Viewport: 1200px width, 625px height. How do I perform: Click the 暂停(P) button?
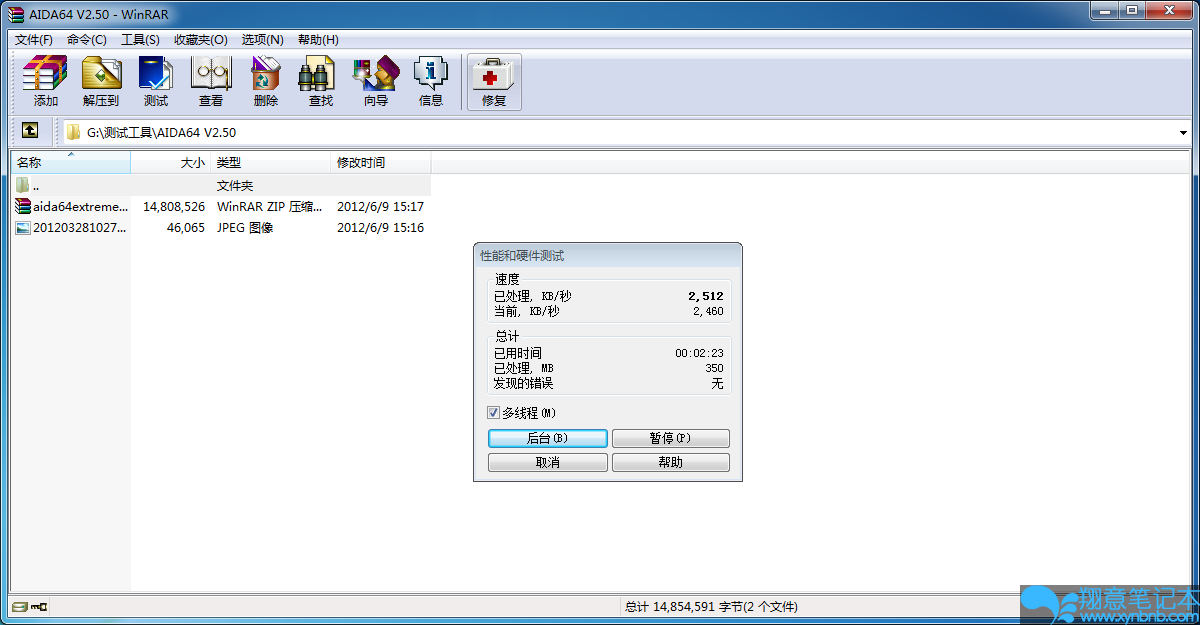coord(670,439)
